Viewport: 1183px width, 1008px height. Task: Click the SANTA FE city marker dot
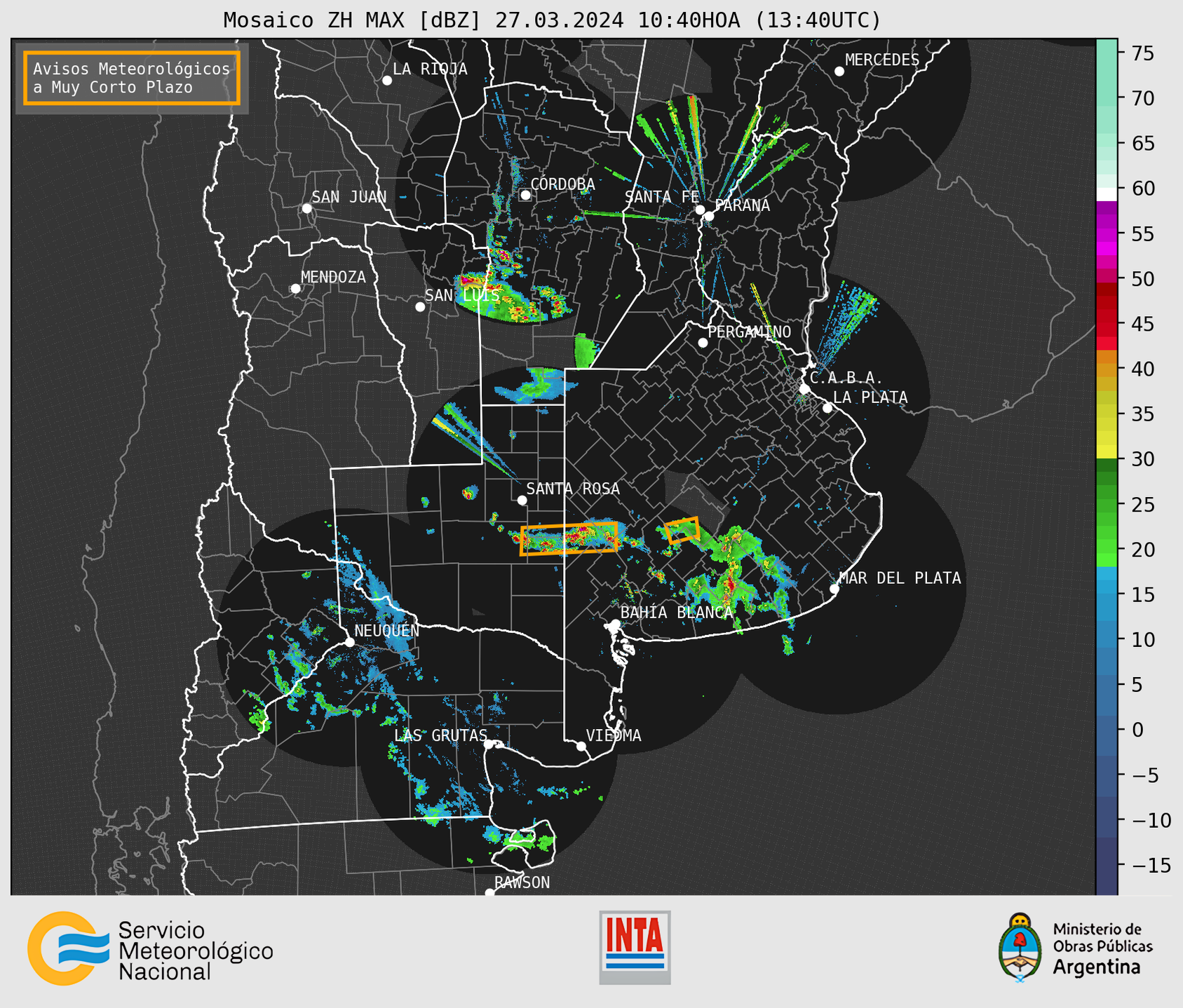pos(700,210)
